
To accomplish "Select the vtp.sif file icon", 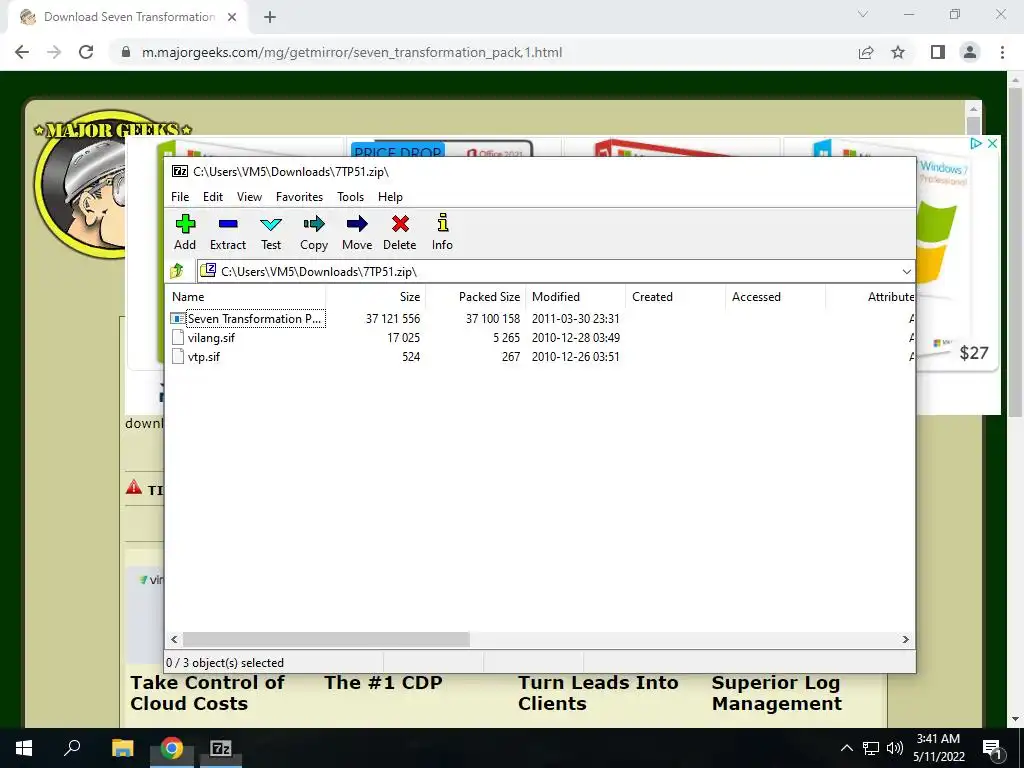I will click(178, 357).
